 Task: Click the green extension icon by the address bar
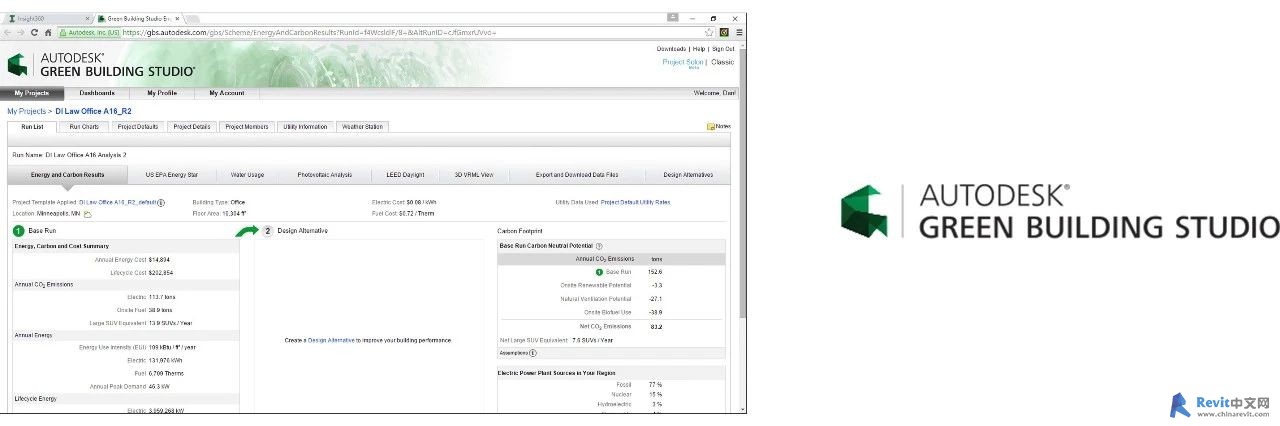[x=724, y=32]
